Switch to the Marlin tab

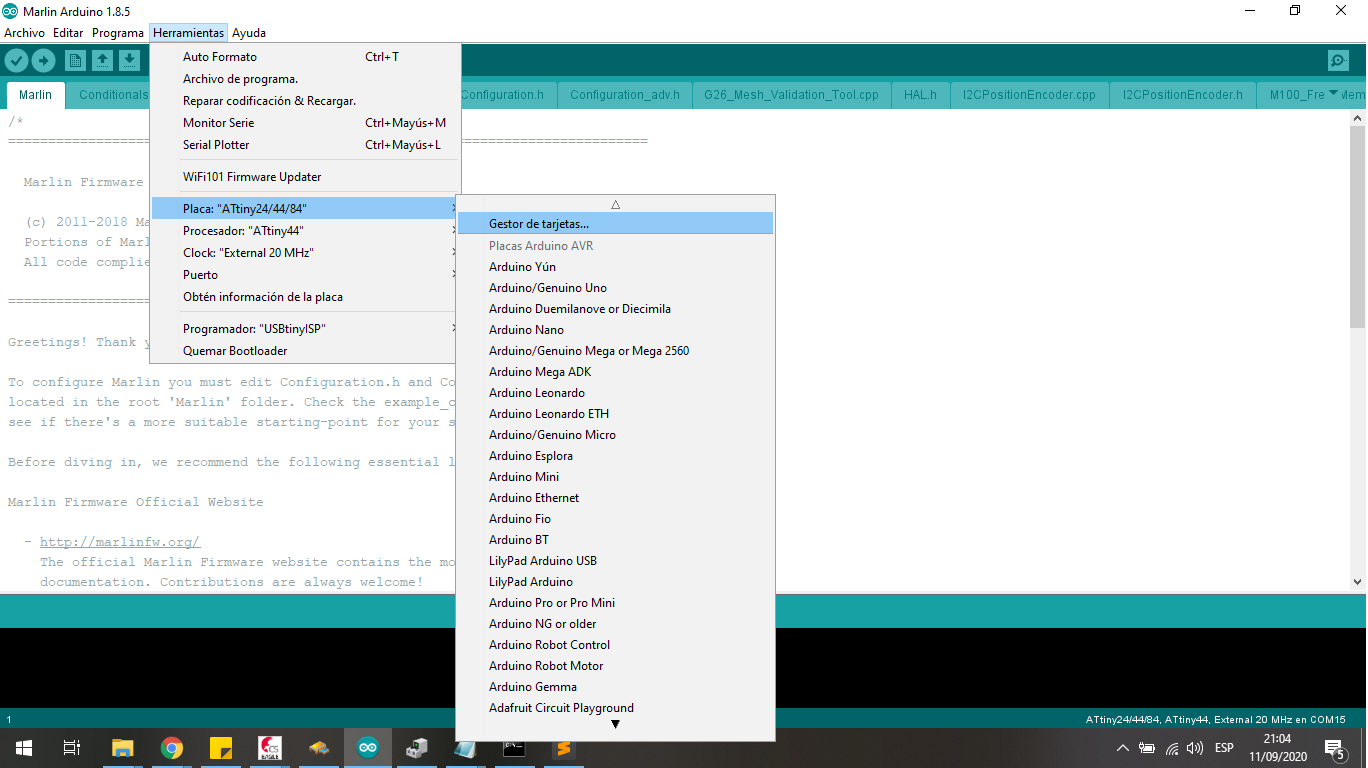(x=36, y=95)
